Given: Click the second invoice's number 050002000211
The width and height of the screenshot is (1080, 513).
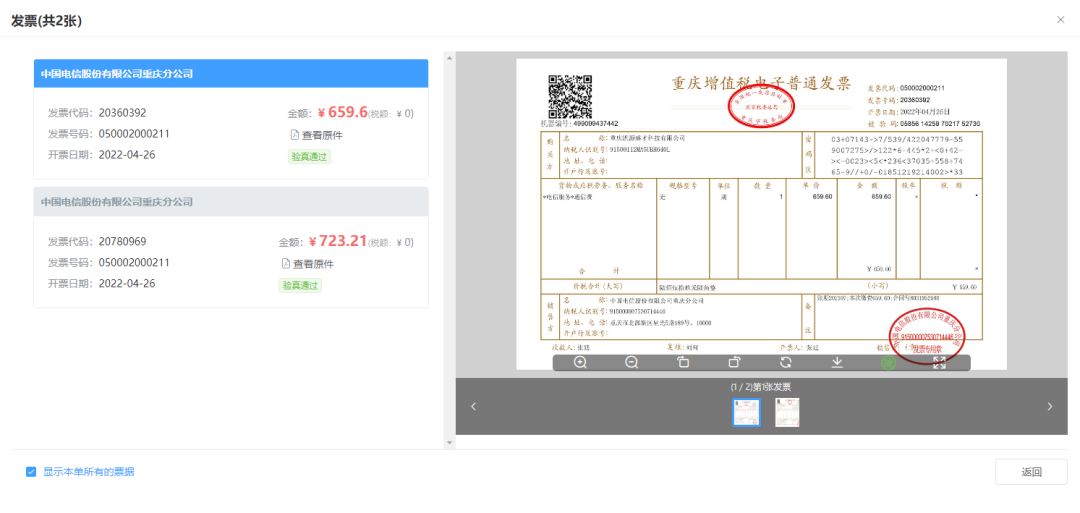Looking at the screenshot, I should coord(134,262).
